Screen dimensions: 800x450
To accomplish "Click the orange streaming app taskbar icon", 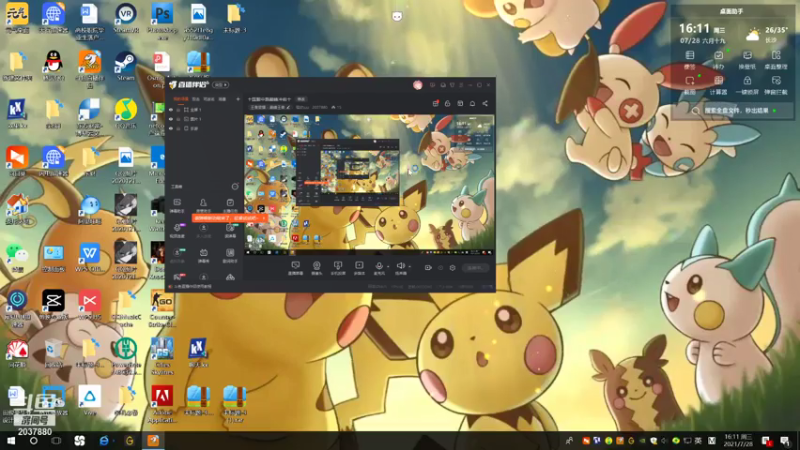I will (x=153, y=441).
